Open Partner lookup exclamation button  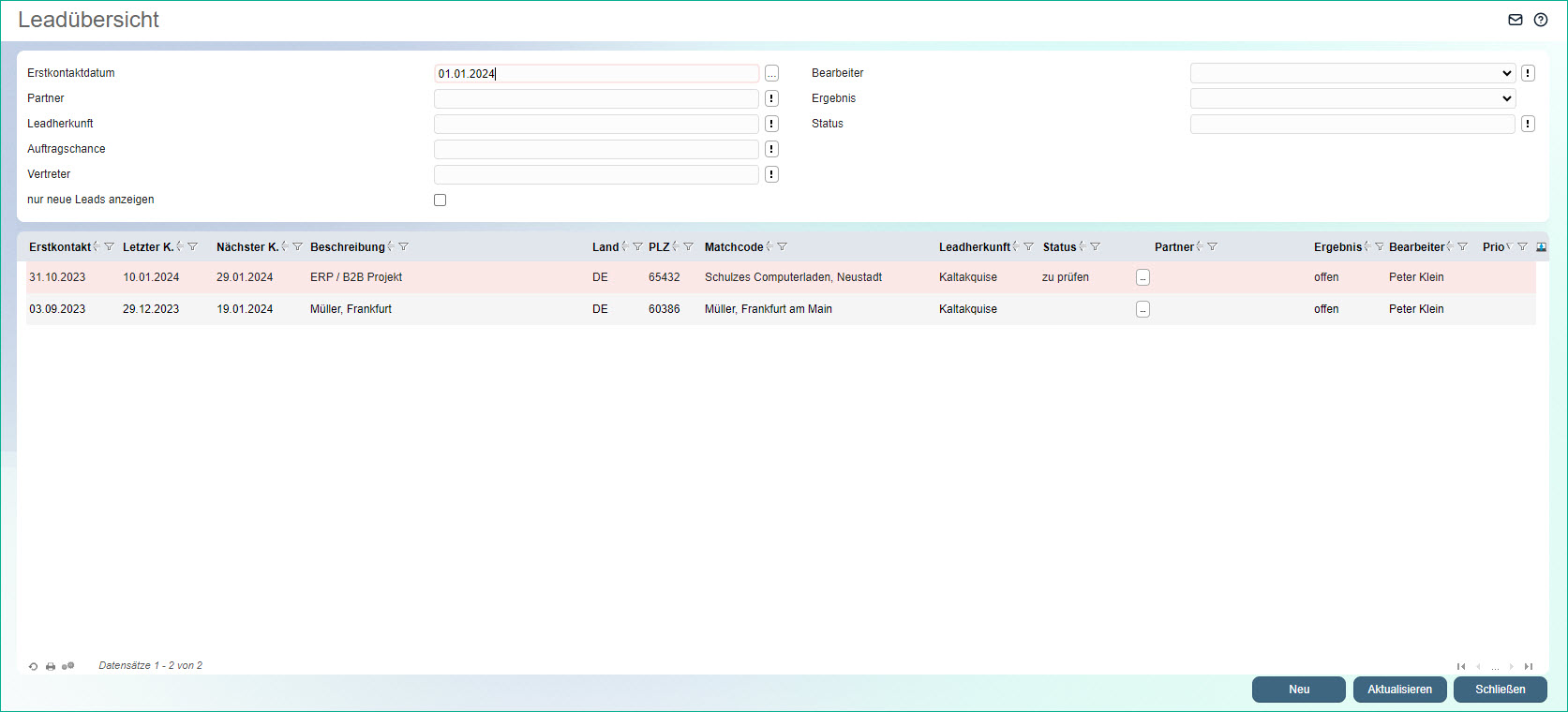771,98
